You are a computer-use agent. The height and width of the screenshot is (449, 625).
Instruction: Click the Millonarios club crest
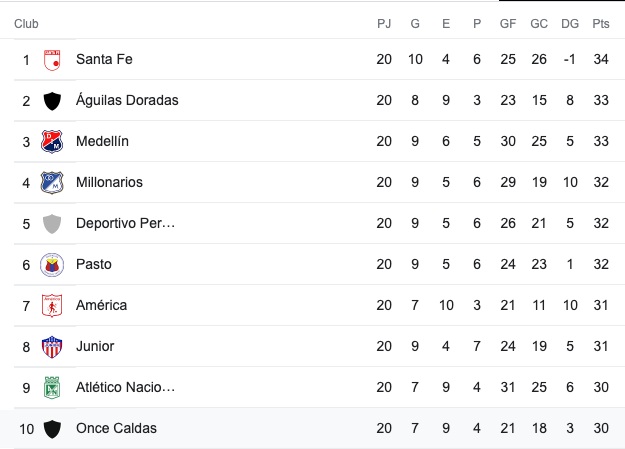(x=52, y=183)
